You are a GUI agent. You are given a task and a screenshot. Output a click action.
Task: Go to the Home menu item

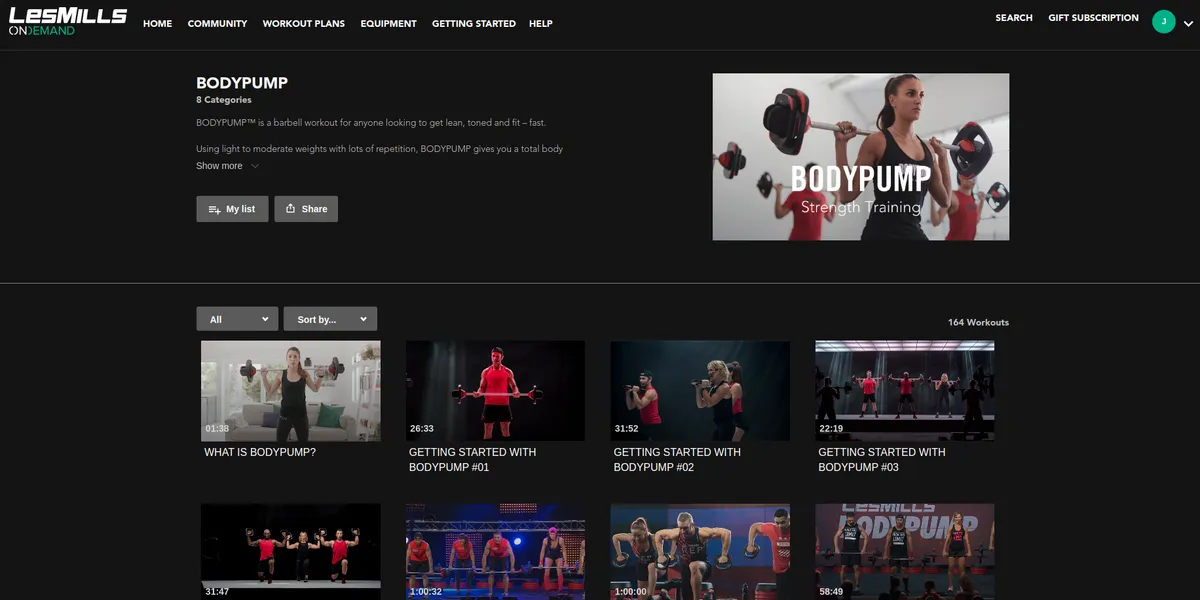158,23
